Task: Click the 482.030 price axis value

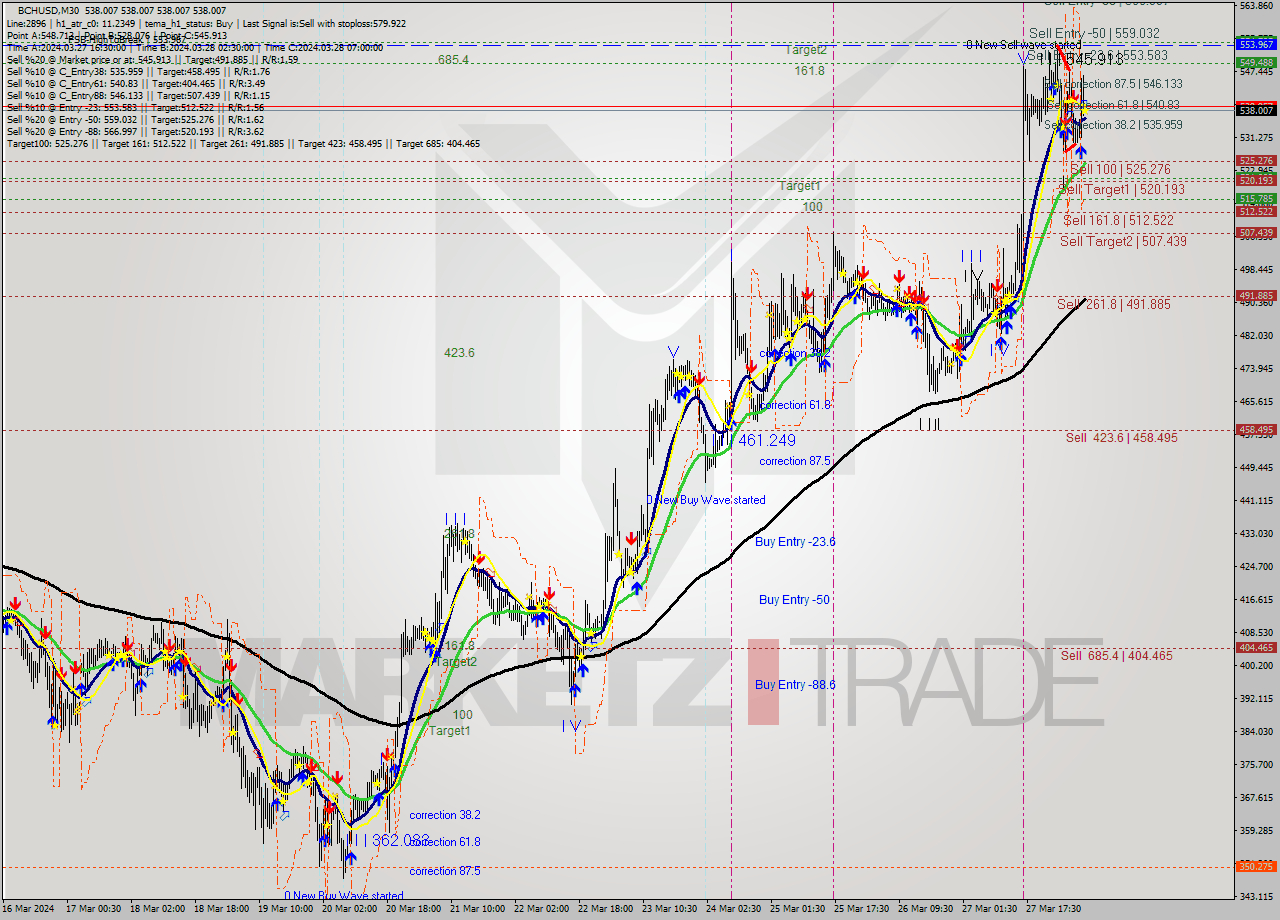Action: click(1256, 335)
